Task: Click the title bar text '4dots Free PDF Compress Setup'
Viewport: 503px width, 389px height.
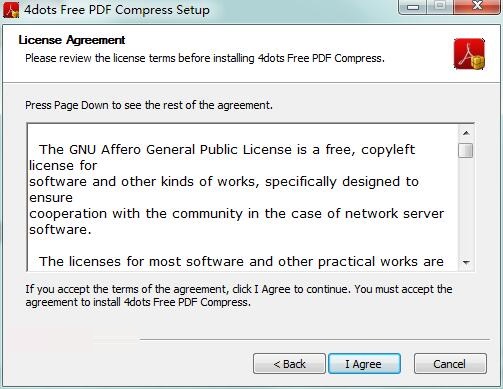Action: pos(117,10)
